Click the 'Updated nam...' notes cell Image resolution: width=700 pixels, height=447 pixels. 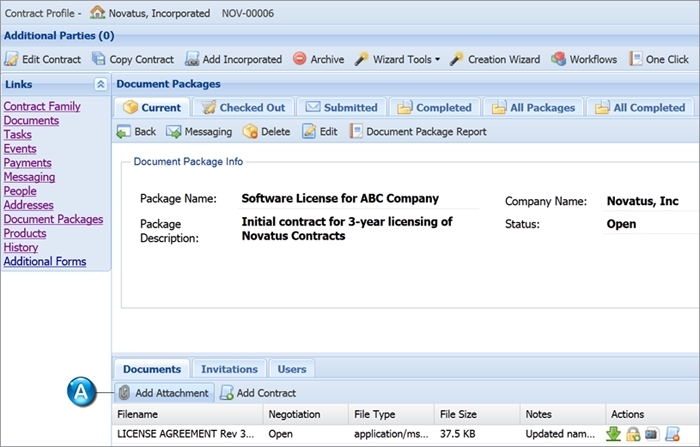562,434
